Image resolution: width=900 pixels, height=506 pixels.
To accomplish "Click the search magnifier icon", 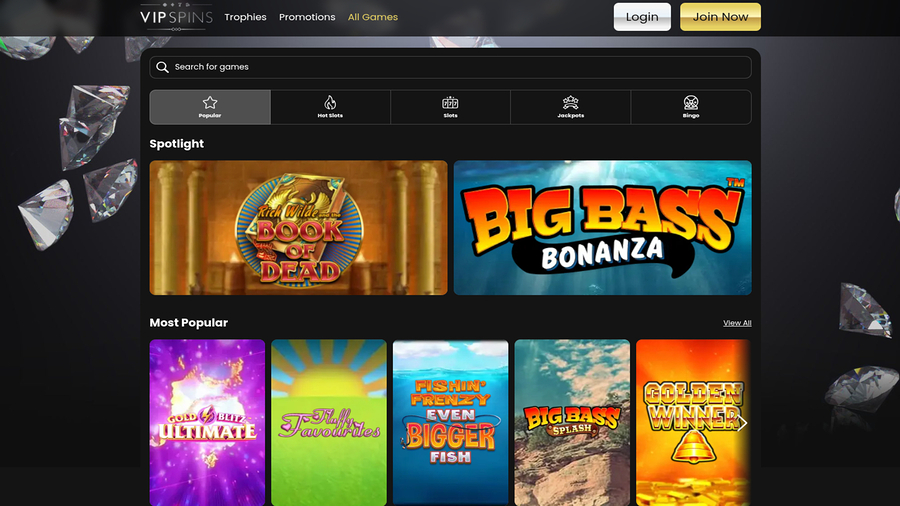I will [x=162, y=67].
